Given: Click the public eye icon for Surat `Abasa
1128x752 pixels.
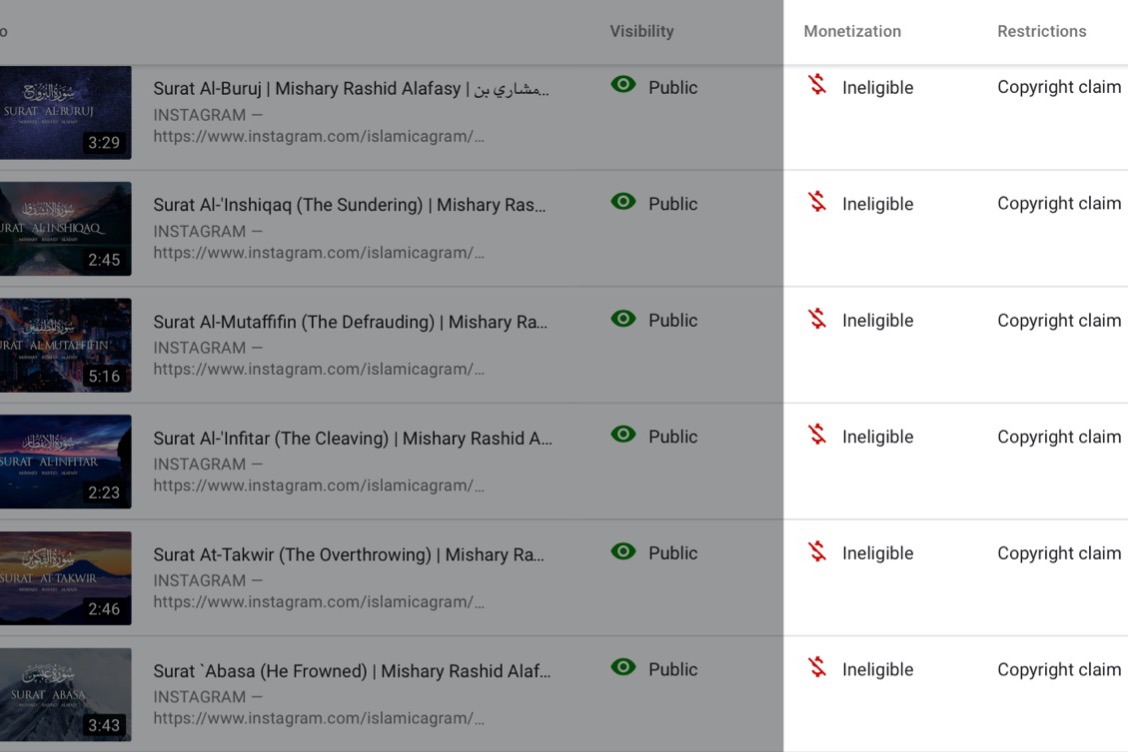Looking at the screenshot, I should 623,667.
